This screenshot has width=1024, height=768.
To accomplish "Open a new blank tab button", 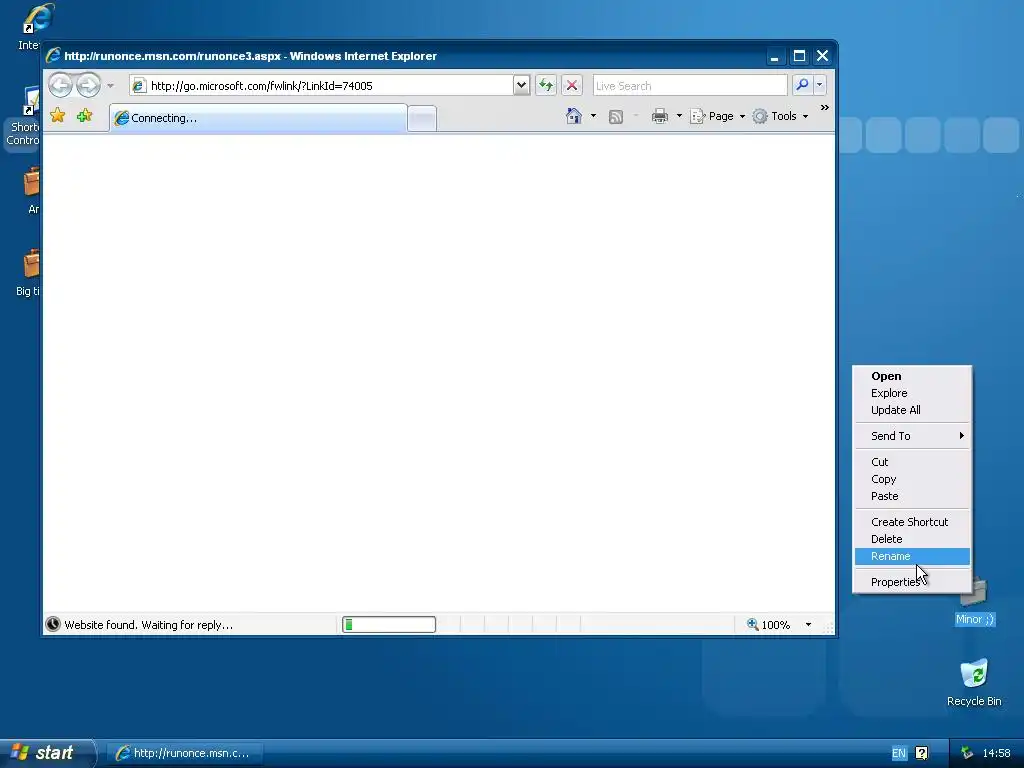I will [422, 118].
